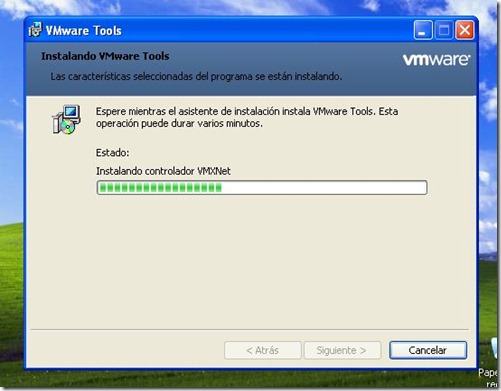Click the empty white progress bar portion

point(324,188)
